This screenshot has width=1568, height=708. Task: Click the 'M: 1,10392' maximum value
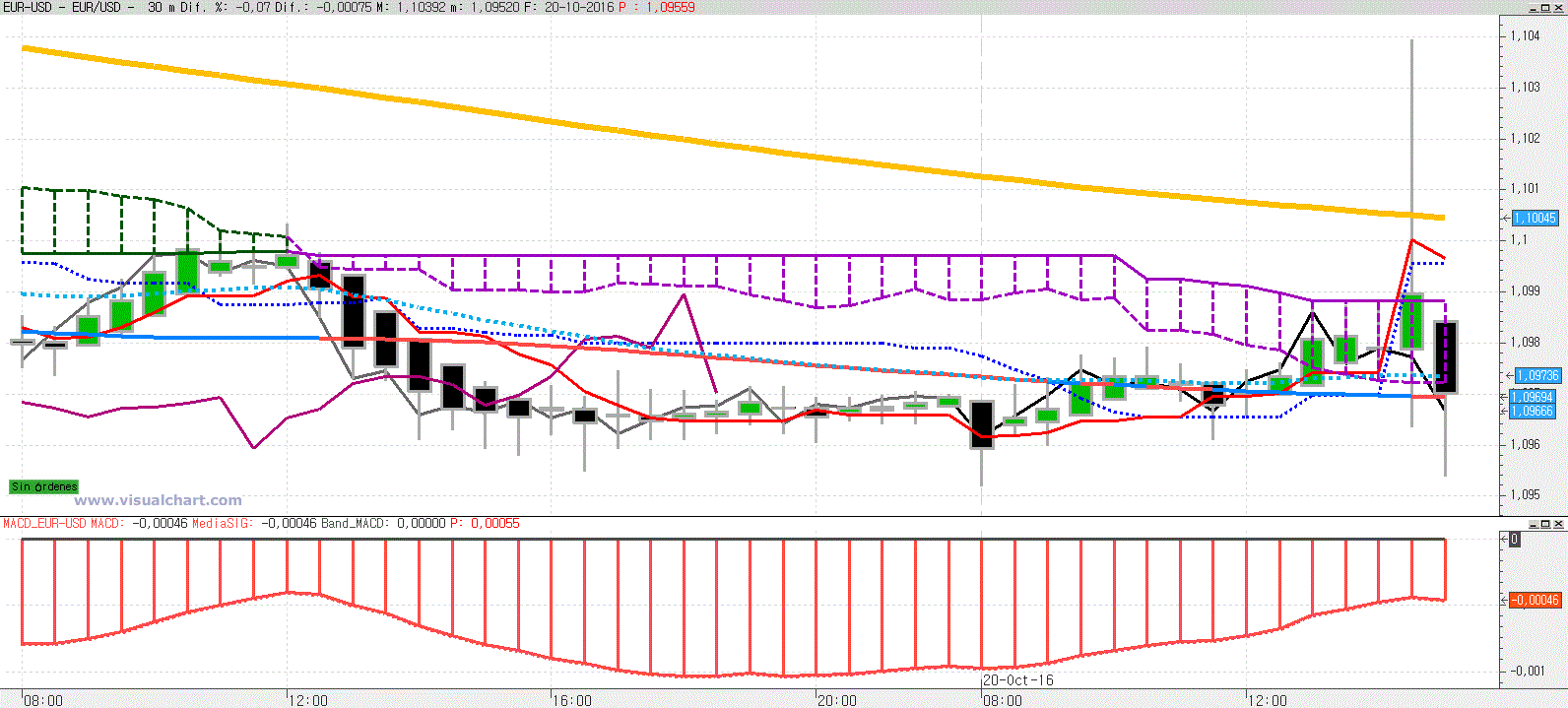412,7
